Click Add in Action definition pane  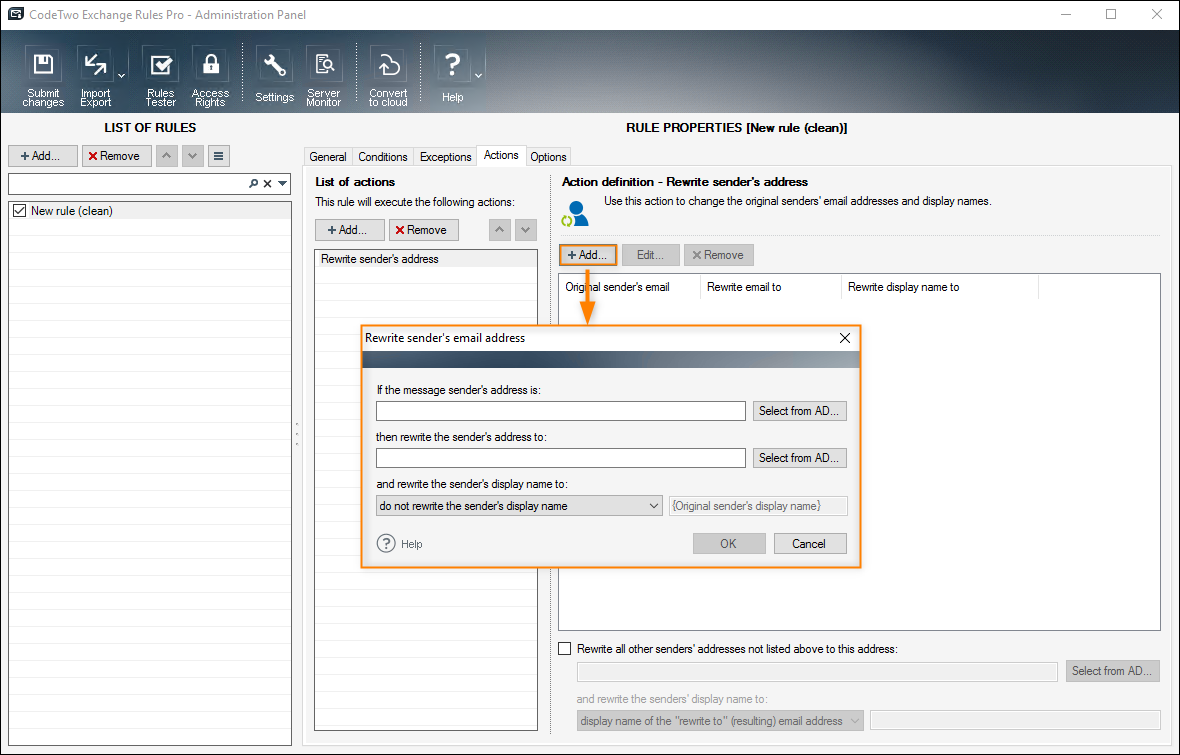pos(588,255)
